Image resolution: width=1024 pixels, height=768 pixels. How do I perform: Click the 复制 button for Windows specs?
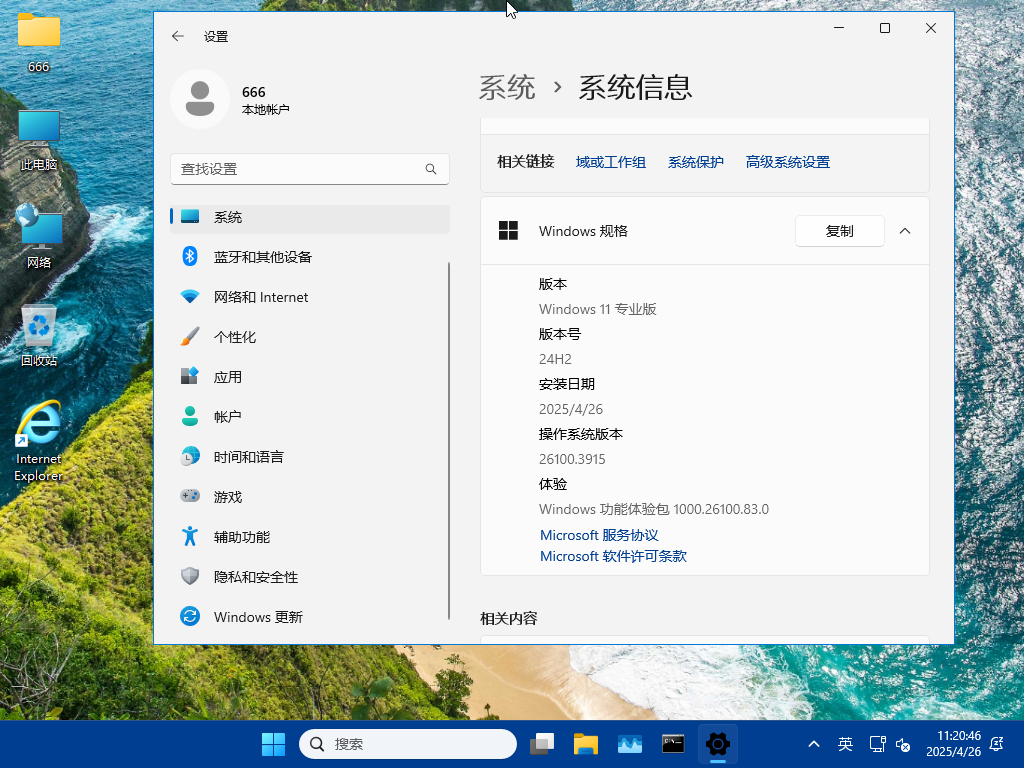[x=839, y=231]
